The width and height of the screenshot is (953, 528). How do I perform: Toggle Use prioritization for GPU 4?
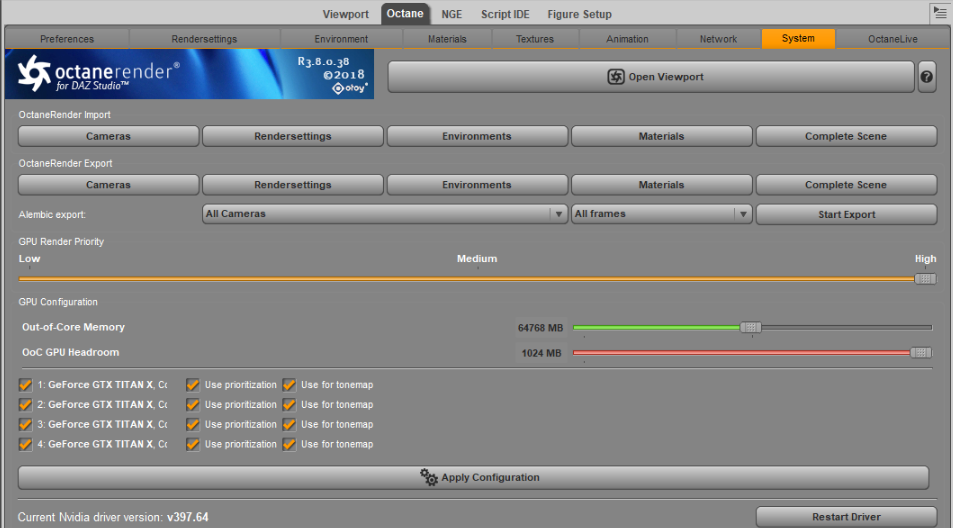[193, 444]
